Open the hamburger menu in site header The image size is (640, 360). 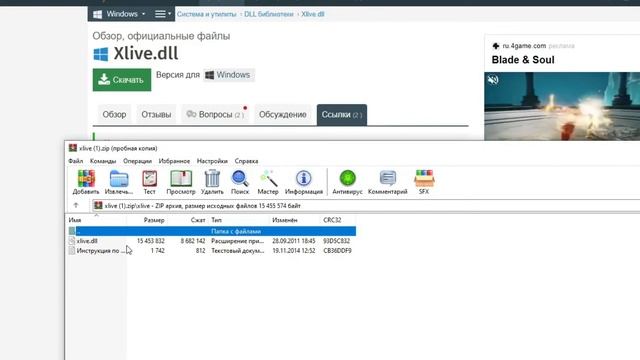162,14
